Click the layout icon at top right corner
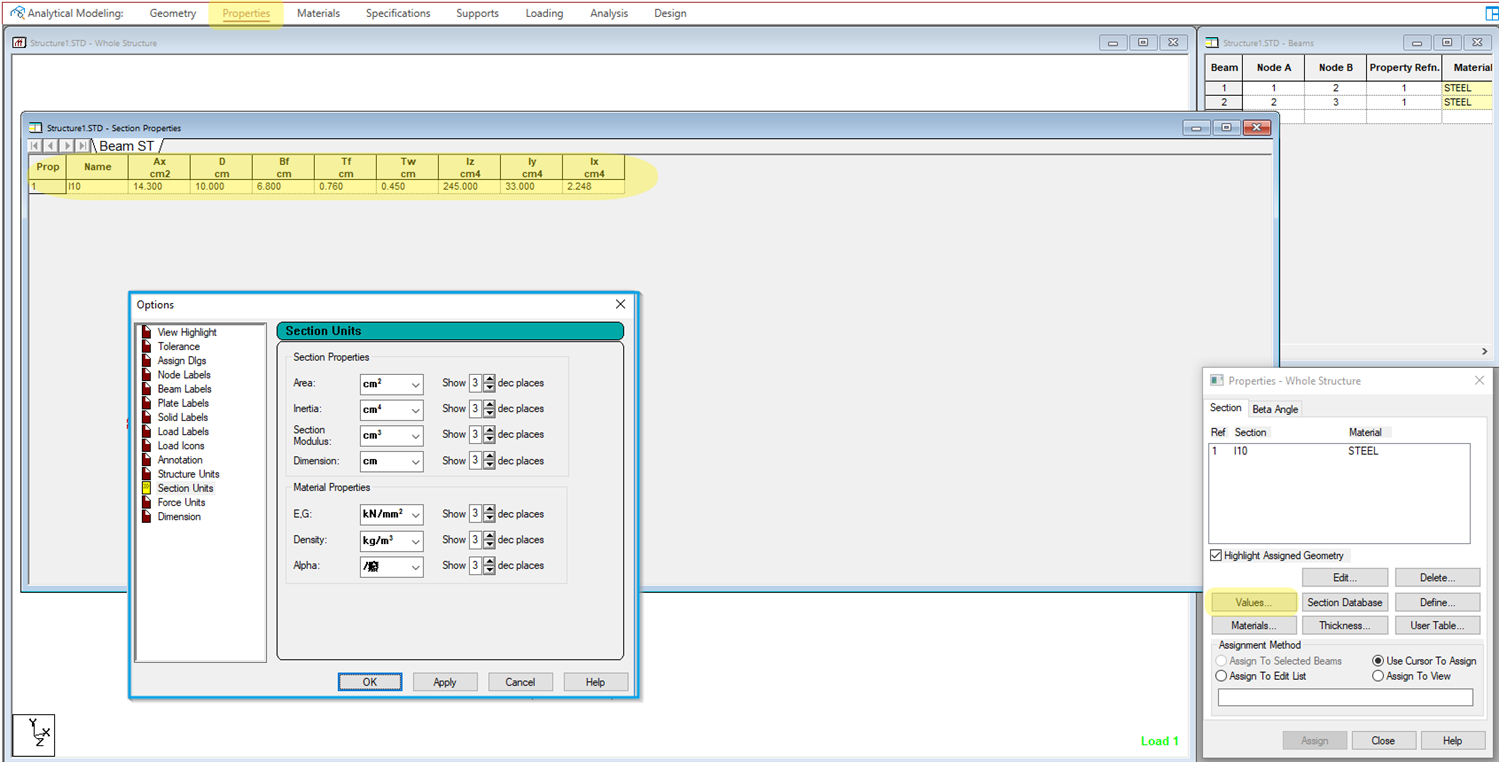This screenshot has width=1499, height=762. [1491, 13]
